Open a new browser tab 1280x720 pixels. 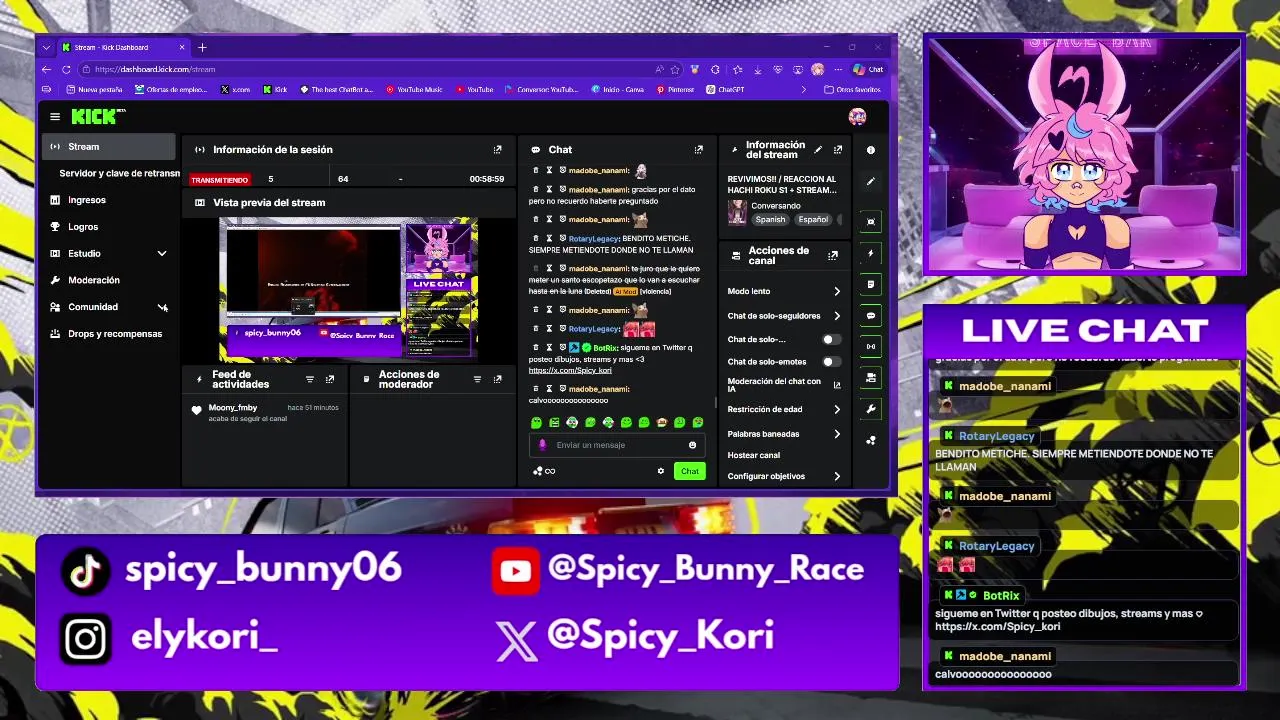point(202,47)
